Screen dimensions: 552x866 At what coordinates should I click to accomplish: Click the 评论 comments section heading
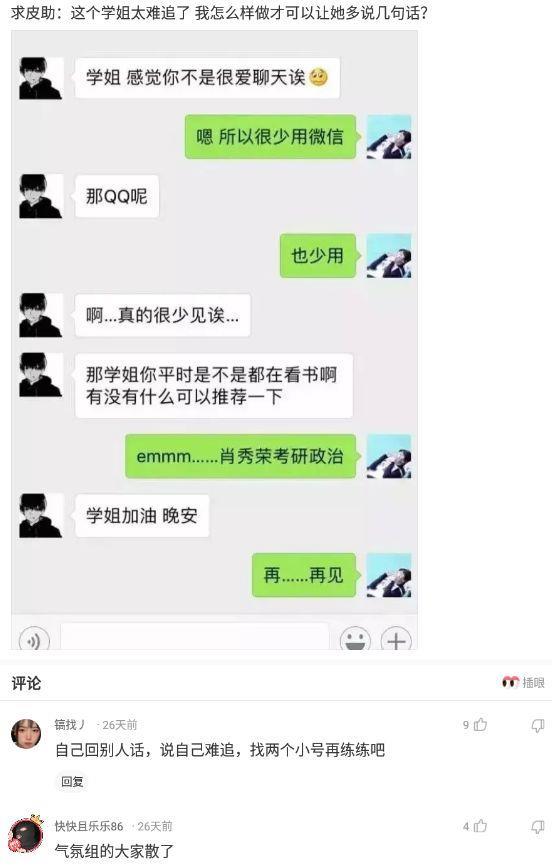(26, 683)
